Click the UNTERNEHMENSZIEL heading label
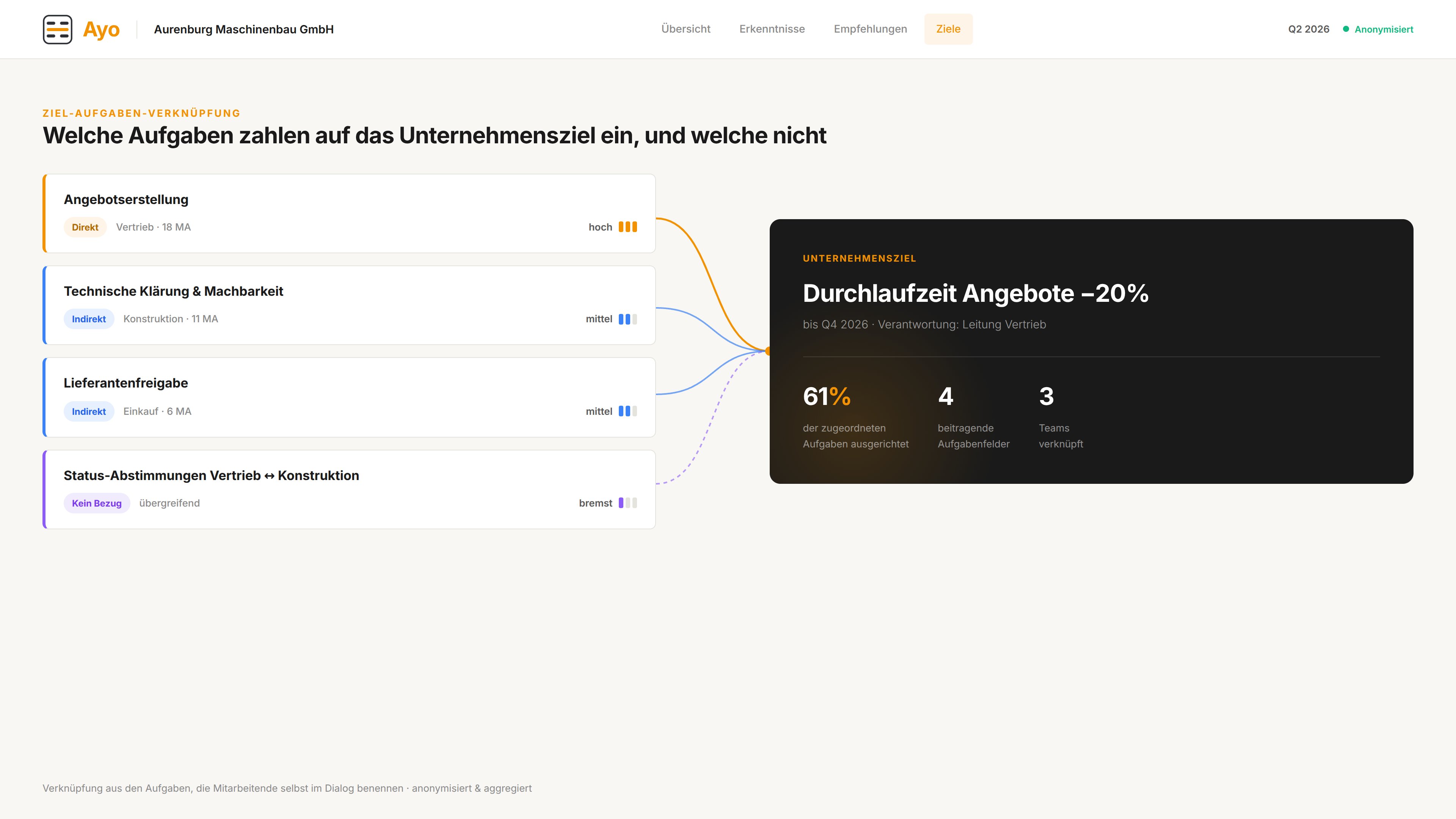Viewport: 1456px width, 819px height. [x=859, y=258]
